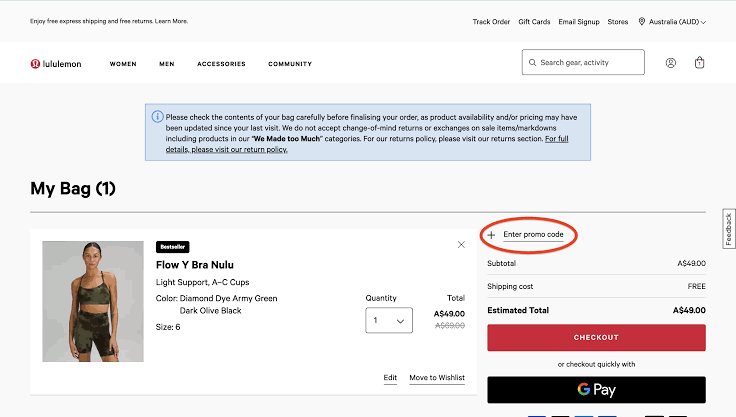Click the Bestseller badge
Viewport: 736px width, 417px height.
tap(173, 247)
